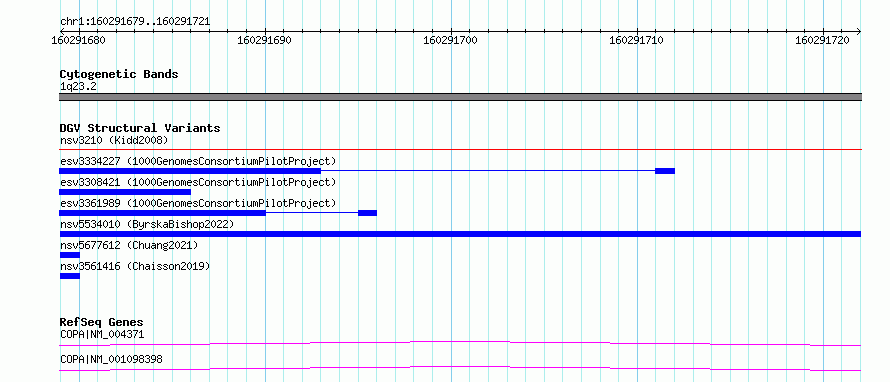Viewport: 890px width, 382px height.
Task: Open variant nsv3210 (Kidd2008) label
Action: [114, 140]
